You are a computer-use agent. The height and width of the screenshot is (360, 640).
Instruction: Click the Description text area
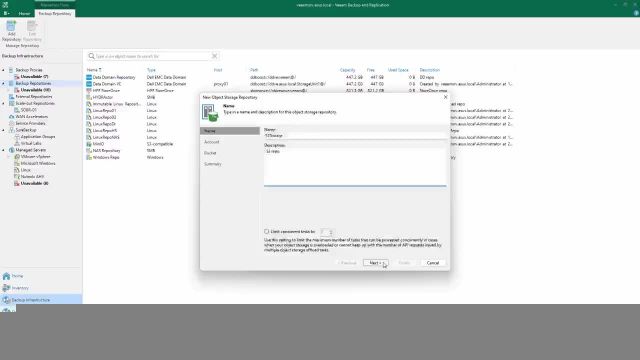(355, 167)
